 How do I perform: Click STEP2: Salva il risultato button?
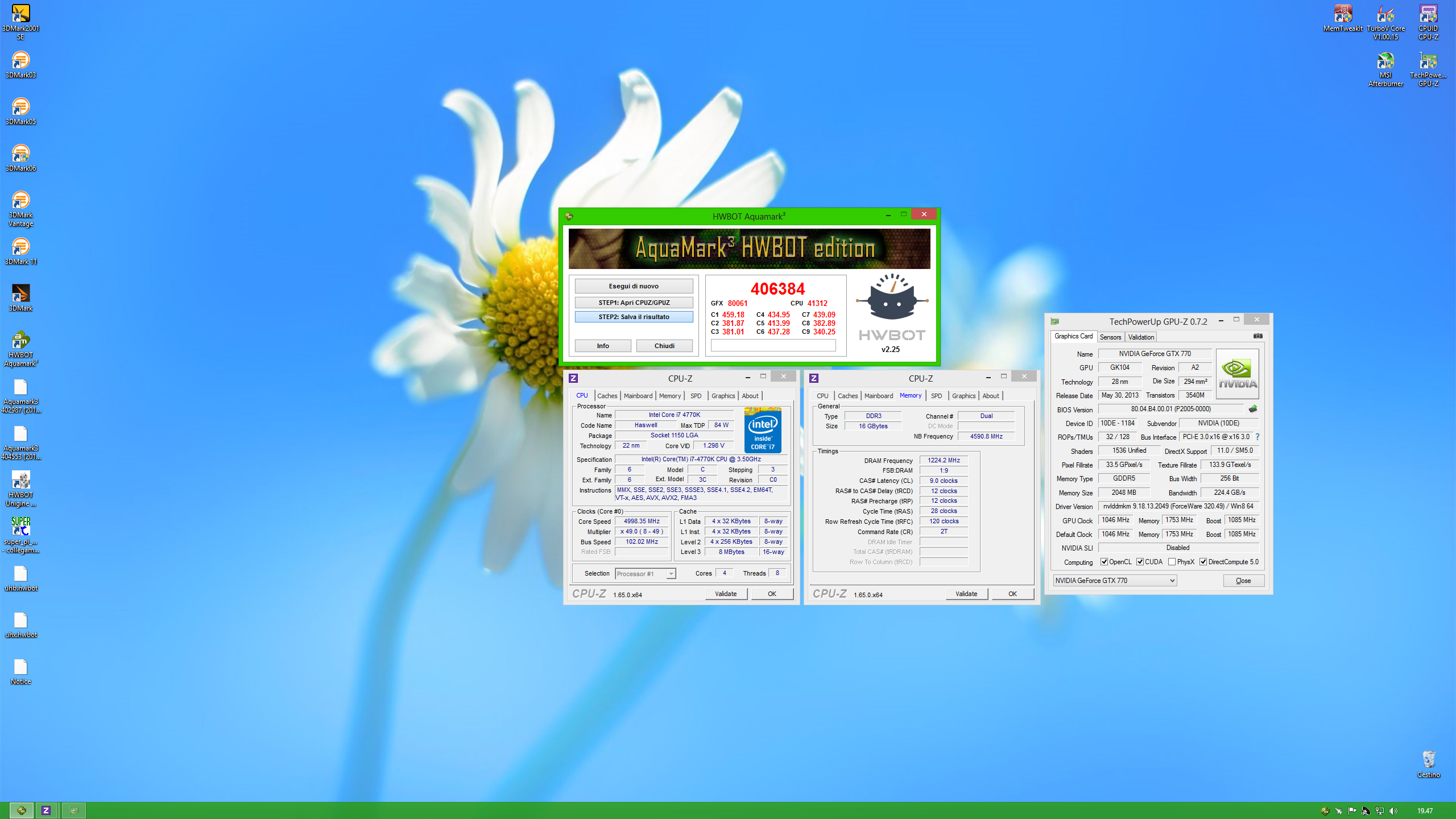[x=634, y=317]
